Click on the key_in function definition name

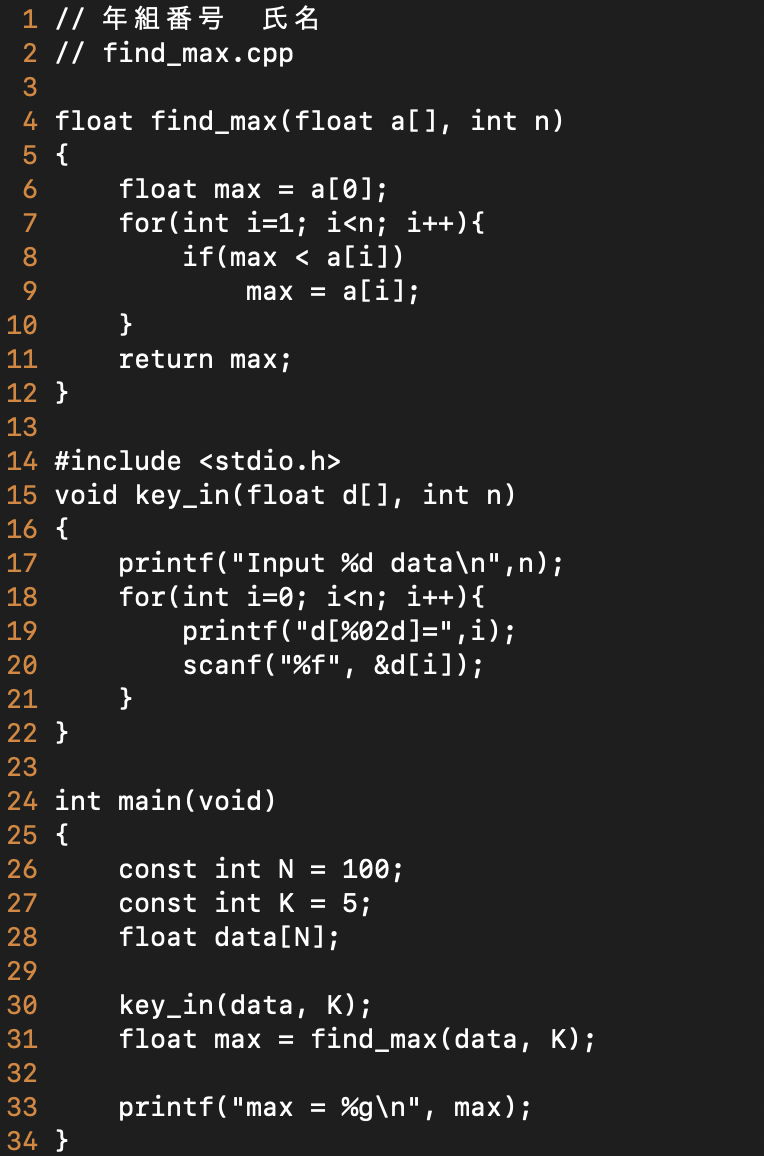pyautogui.click(x=182, y=495)
